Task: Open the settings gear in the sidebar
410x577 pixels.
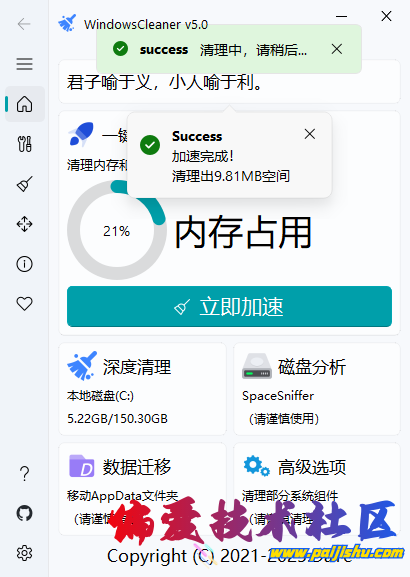Action: pos(25,553)
